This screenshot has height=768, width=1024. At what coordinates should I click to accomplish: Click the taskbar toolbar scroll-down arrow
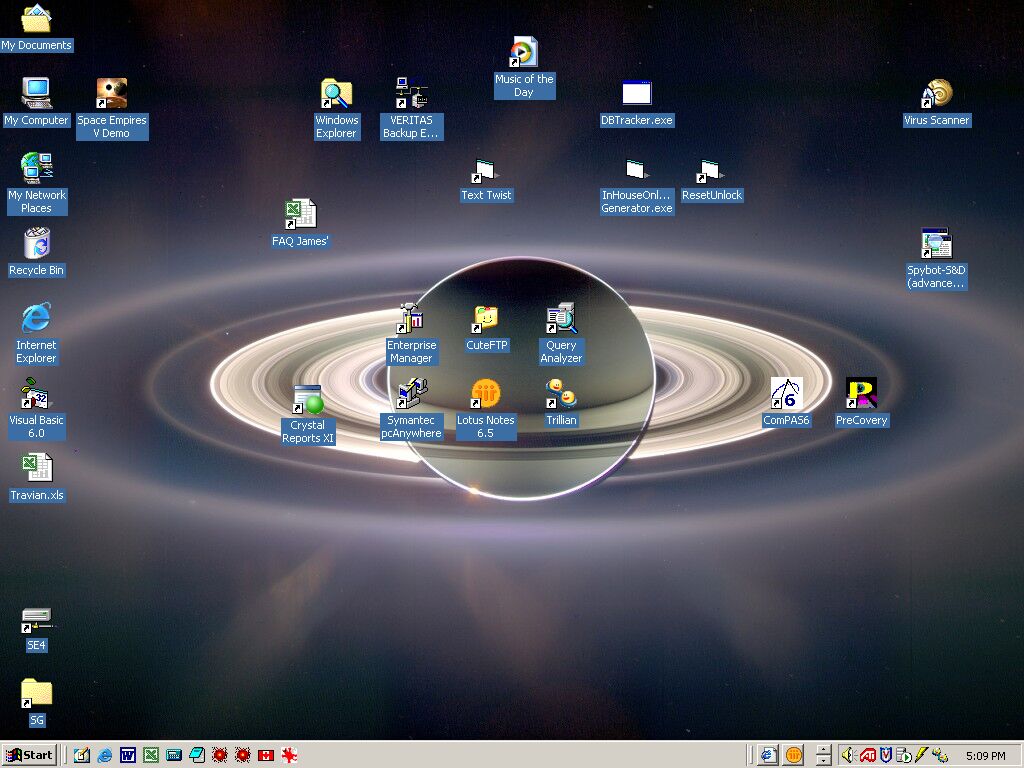[823, 761]
